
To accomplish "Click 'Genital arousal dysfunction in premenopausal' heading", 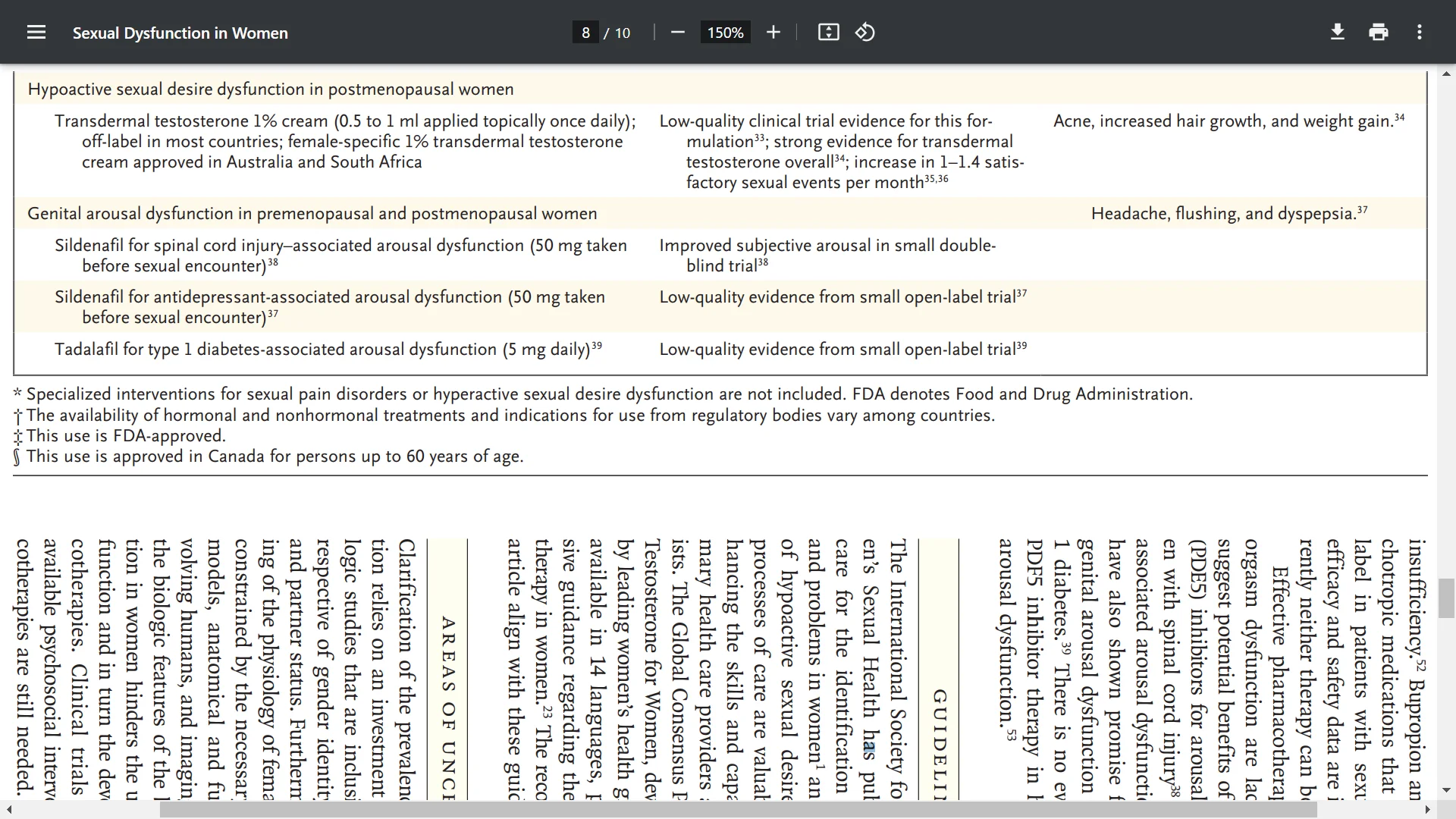I will click(x=312, y=214).
